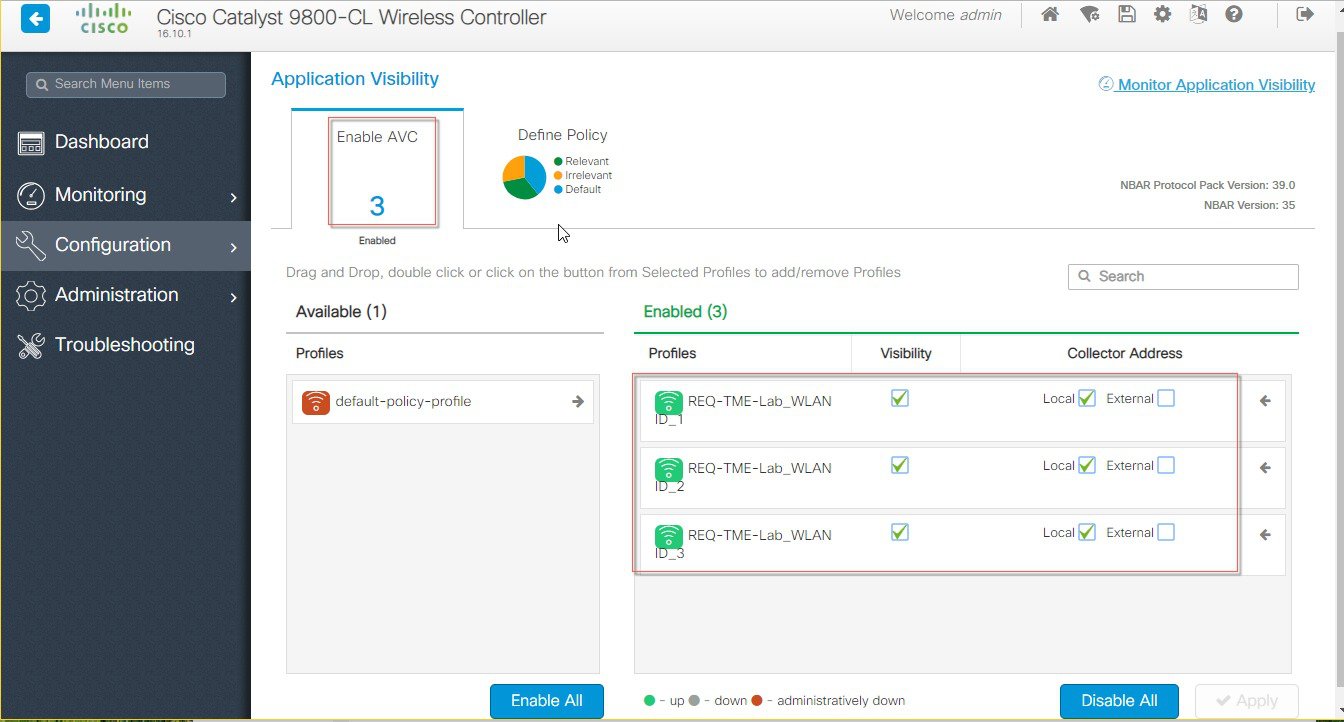Click the blue back arrow icon
This screenshot has height=722, width=1344.
35,19
